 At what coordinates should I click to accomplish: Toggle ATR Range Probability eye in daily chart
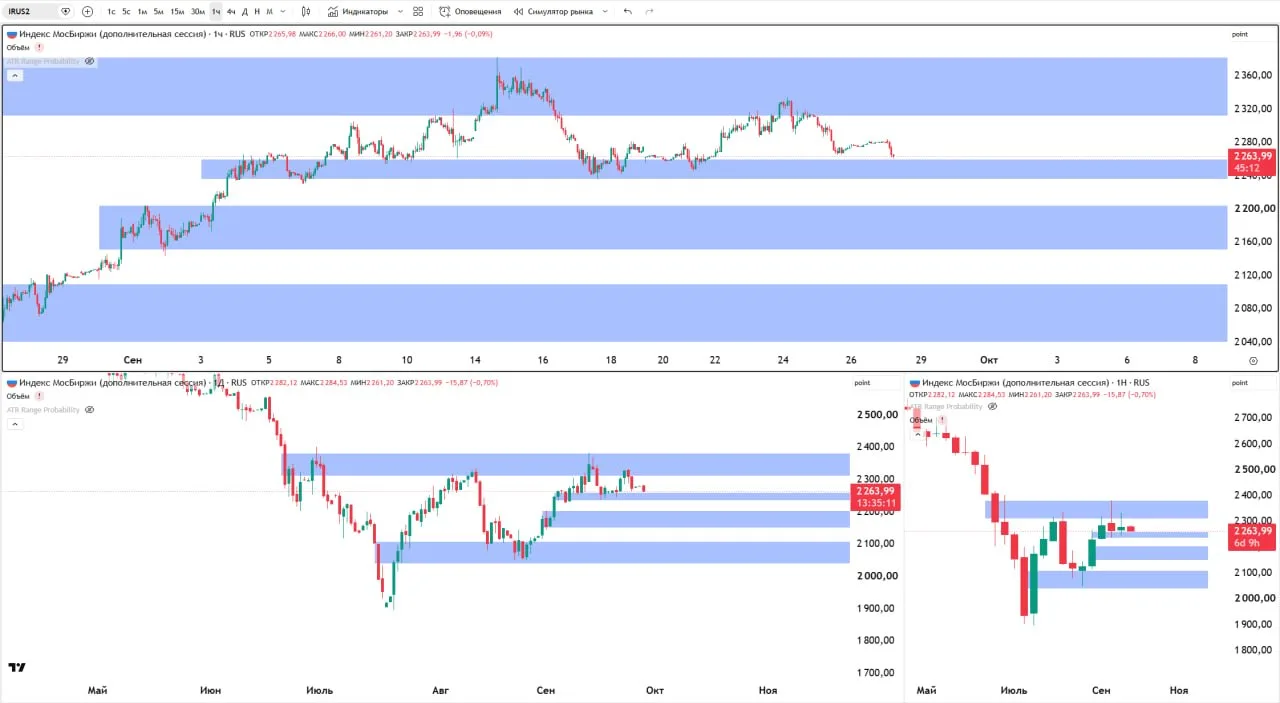coord(89,410)
